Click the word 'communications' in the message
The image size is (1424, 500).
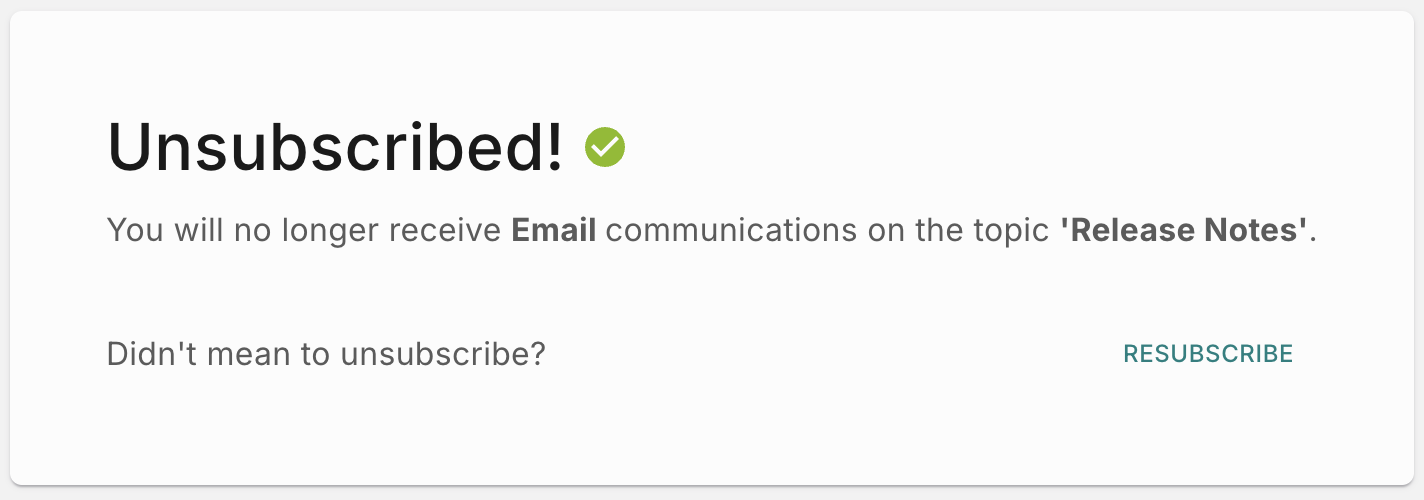tap(731, 231)
